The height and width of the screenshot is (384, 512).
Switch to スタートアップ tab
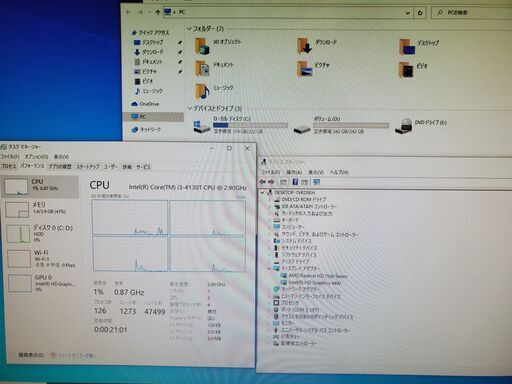point(88,167)
